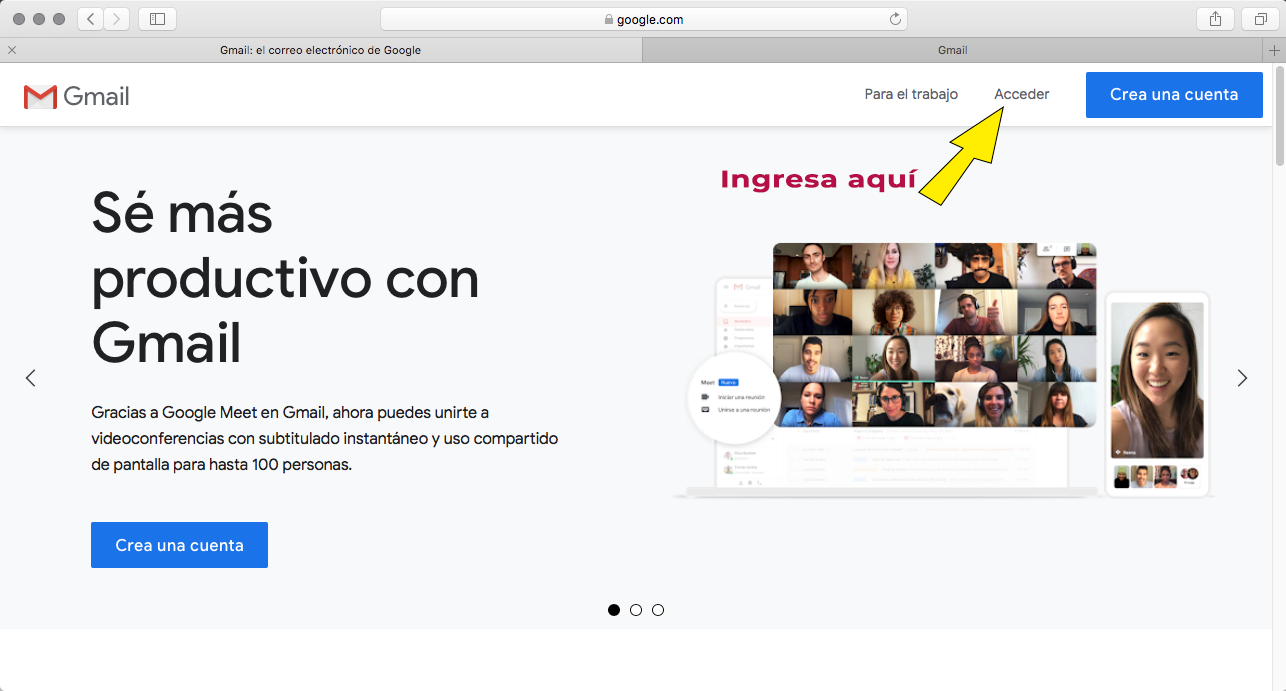Viewport: 1286px width, 691px height.
Task: Go back with Safari's back arrow
Action: tap(90, 19)
